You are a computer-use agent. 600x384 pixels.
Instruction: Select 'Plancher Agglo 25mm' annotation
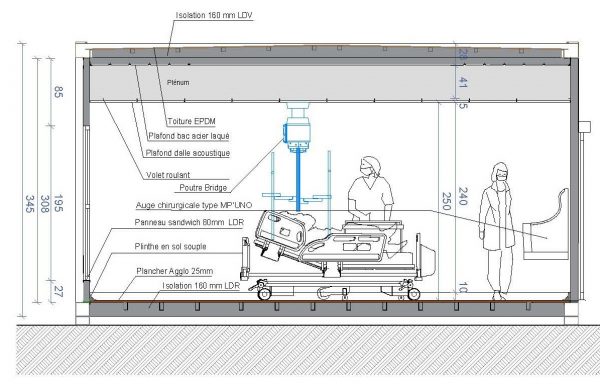174,271
